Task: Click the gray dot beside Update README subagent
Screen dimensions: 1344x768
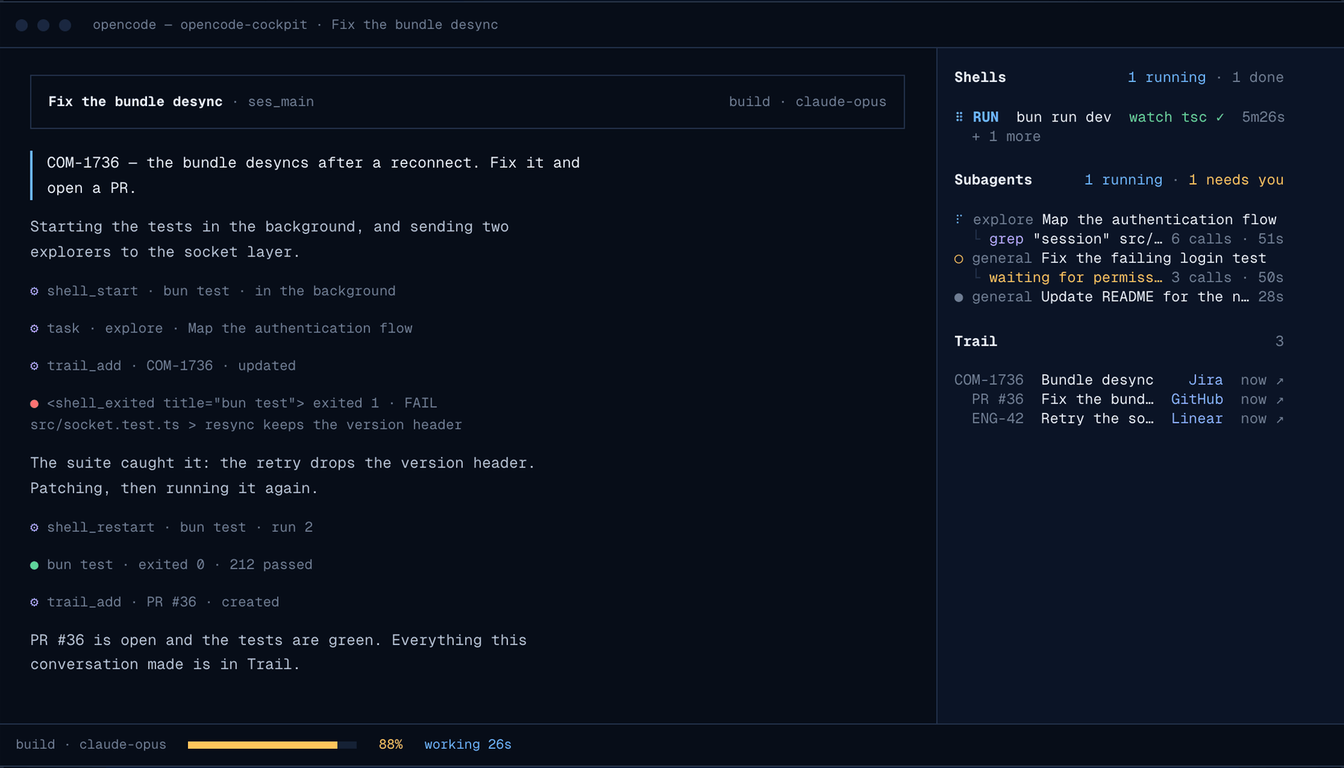Action: [959, 297]
